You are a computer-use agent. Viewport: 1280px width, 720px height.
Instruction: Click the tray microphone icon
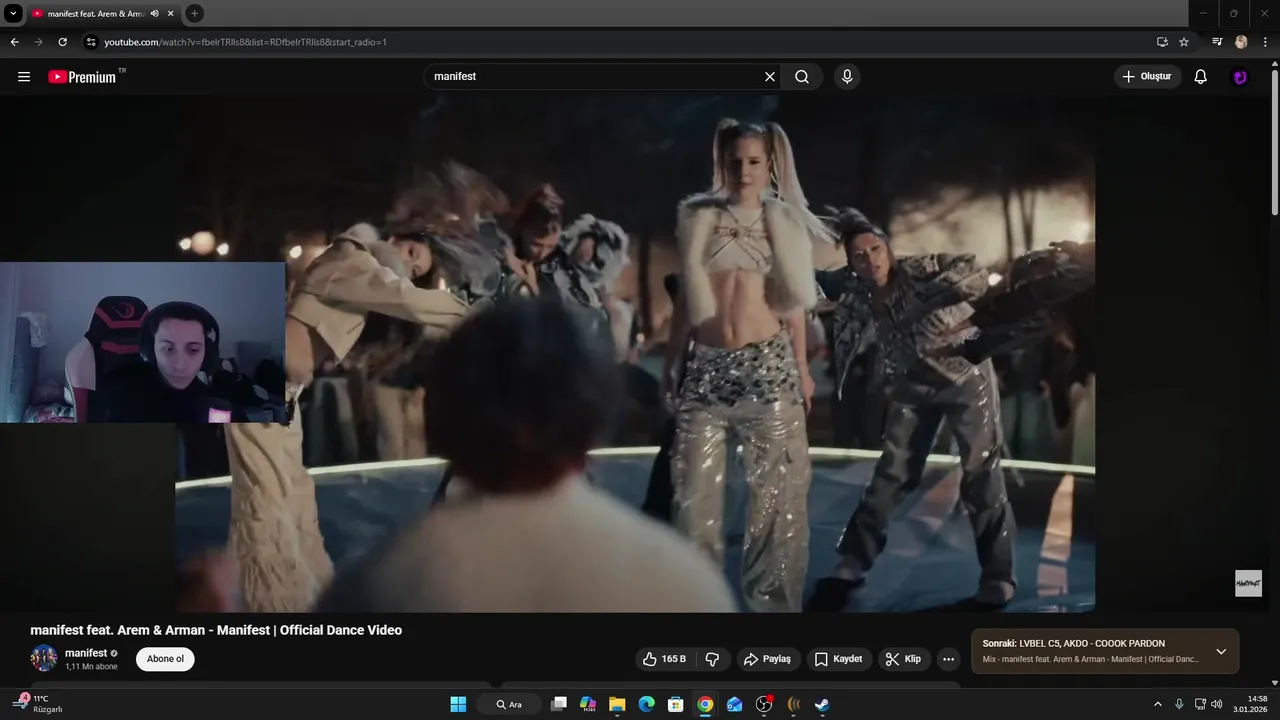point(1179,704)
